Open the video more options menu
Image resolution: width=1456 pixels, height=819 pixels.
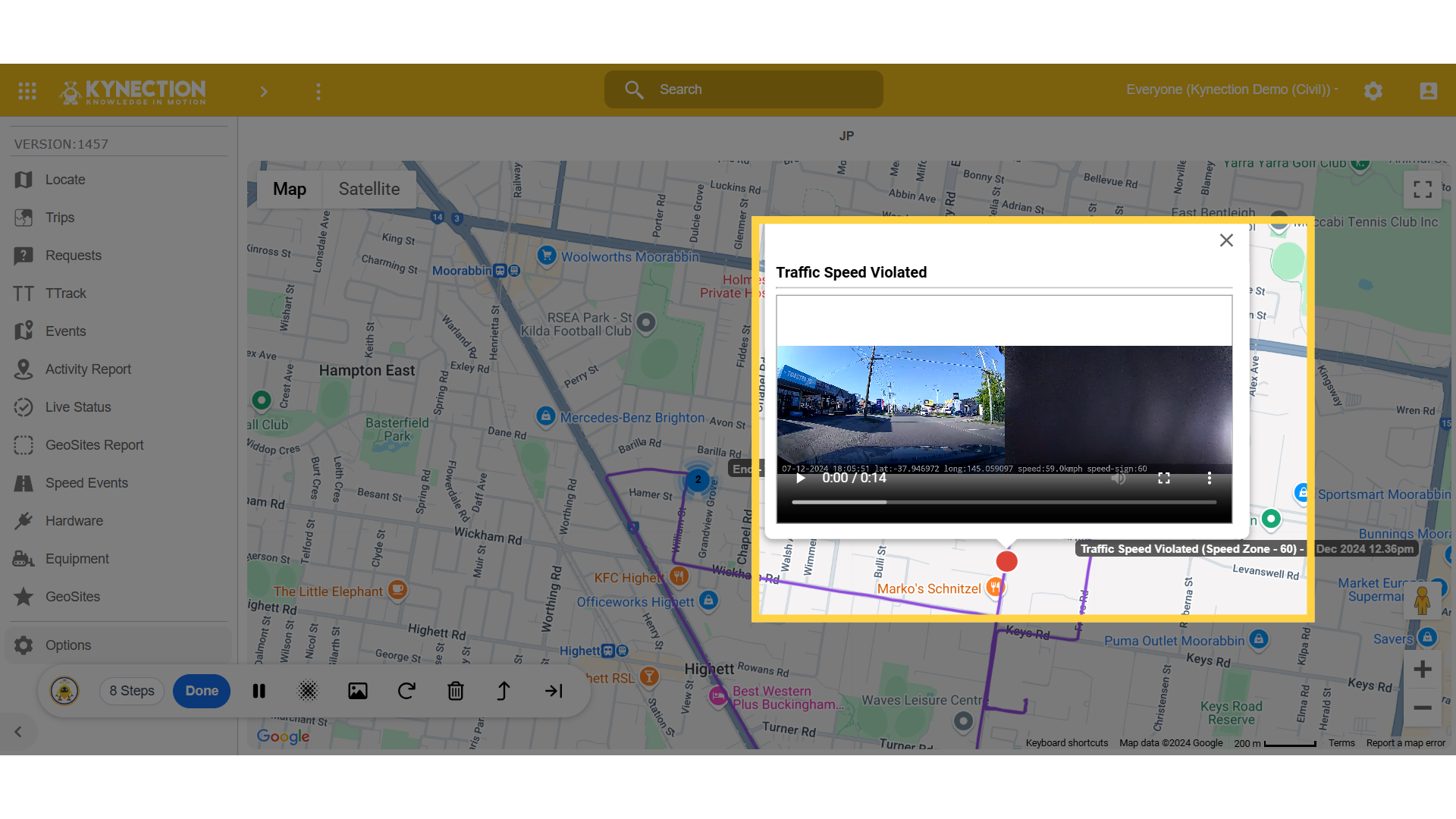pyautogui.click(x=1210, y=478)
